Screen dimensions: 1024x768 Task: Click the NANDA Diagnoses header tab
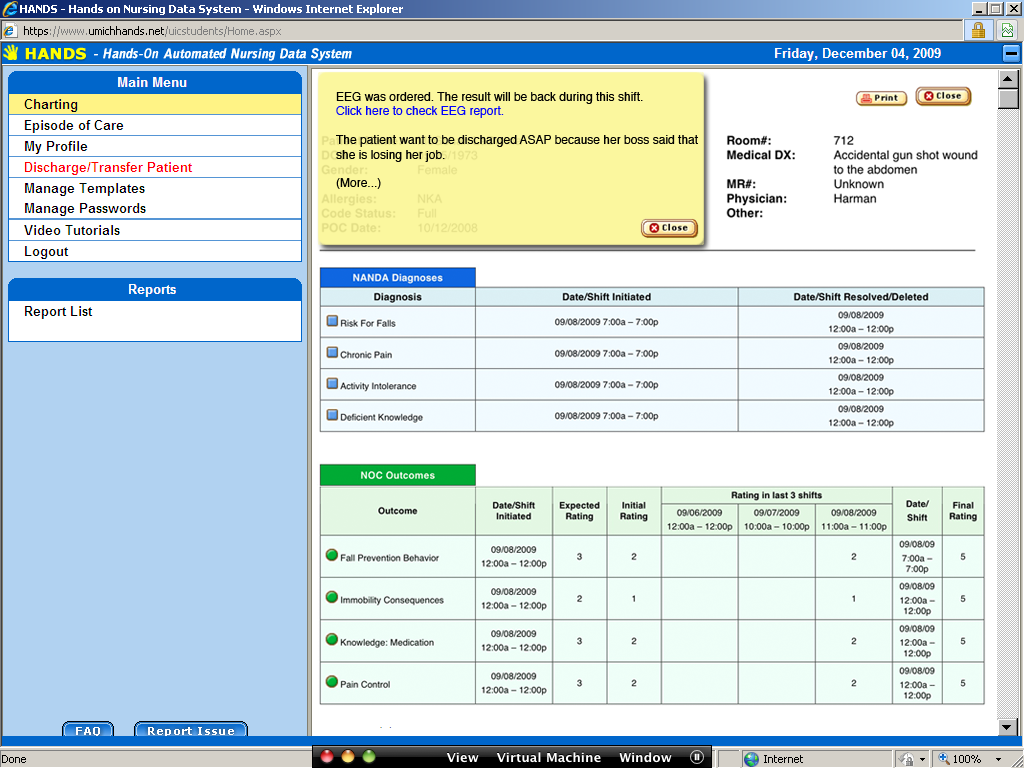tap(398, 278)
